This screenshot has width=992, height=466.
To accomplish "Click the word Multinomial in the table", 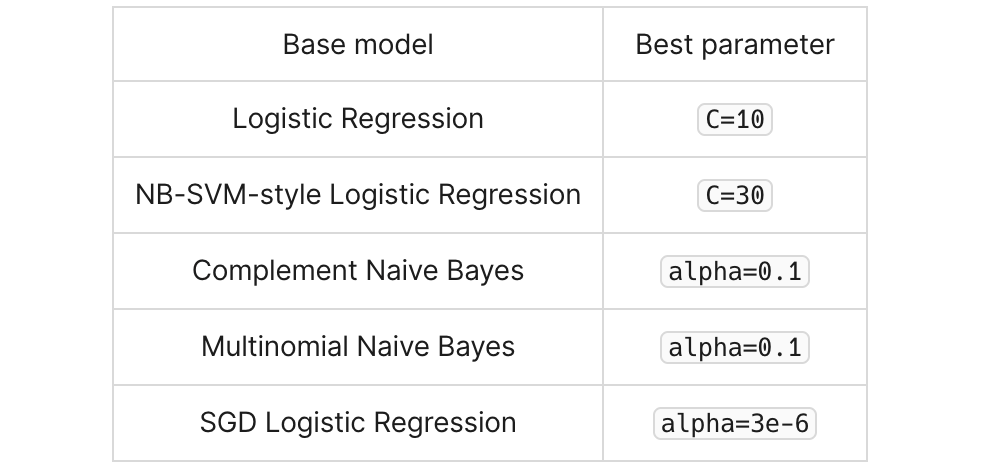I will pos(275,346).
